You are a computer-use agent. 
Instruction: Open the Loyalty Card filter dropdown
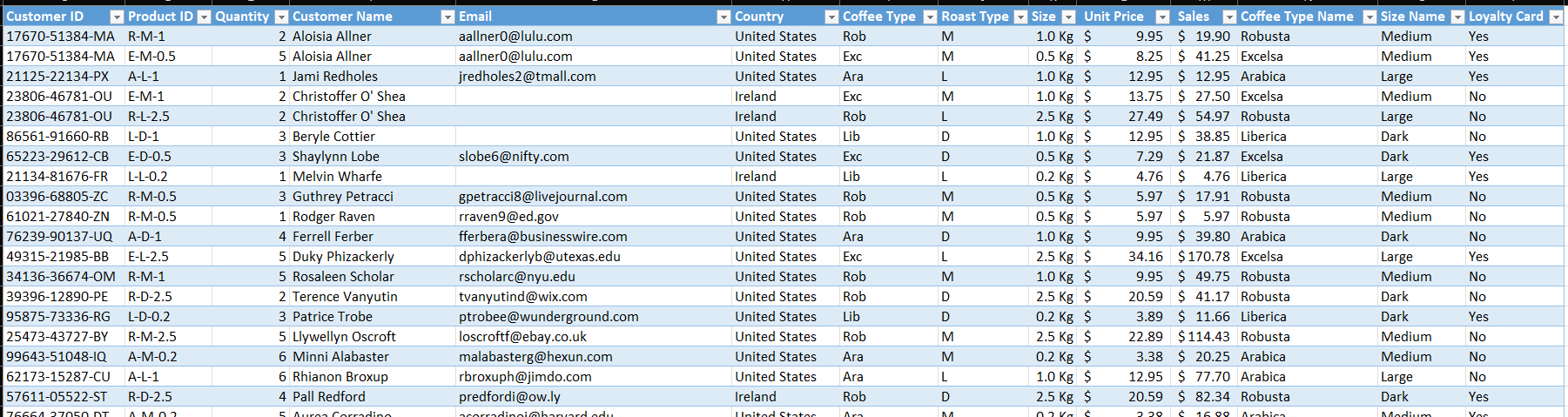(1556, 17)
